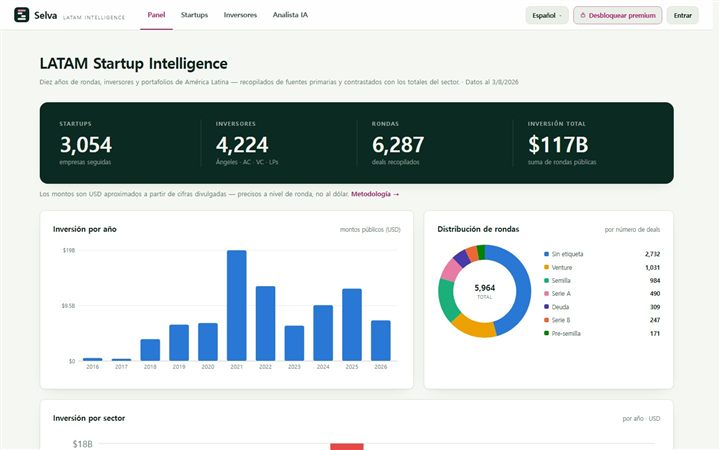Open the Metodología link
Screen dimensions: 720x450
coord(375,194)
